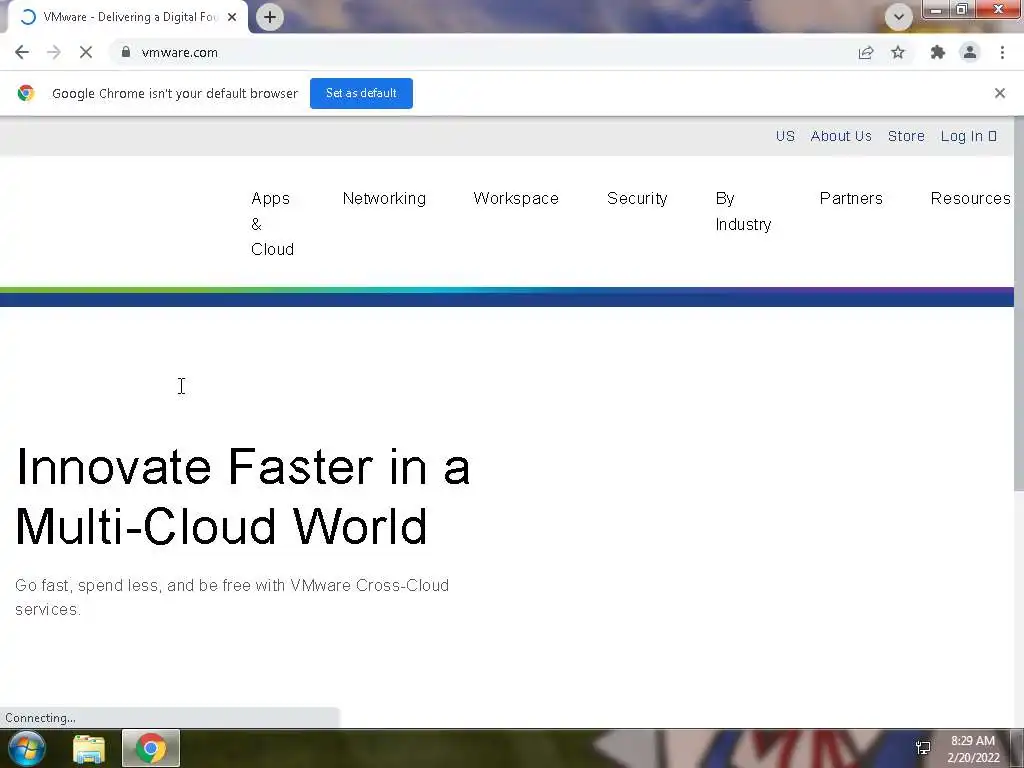
Task: Stop loading the page
Action: click(86, 52)
